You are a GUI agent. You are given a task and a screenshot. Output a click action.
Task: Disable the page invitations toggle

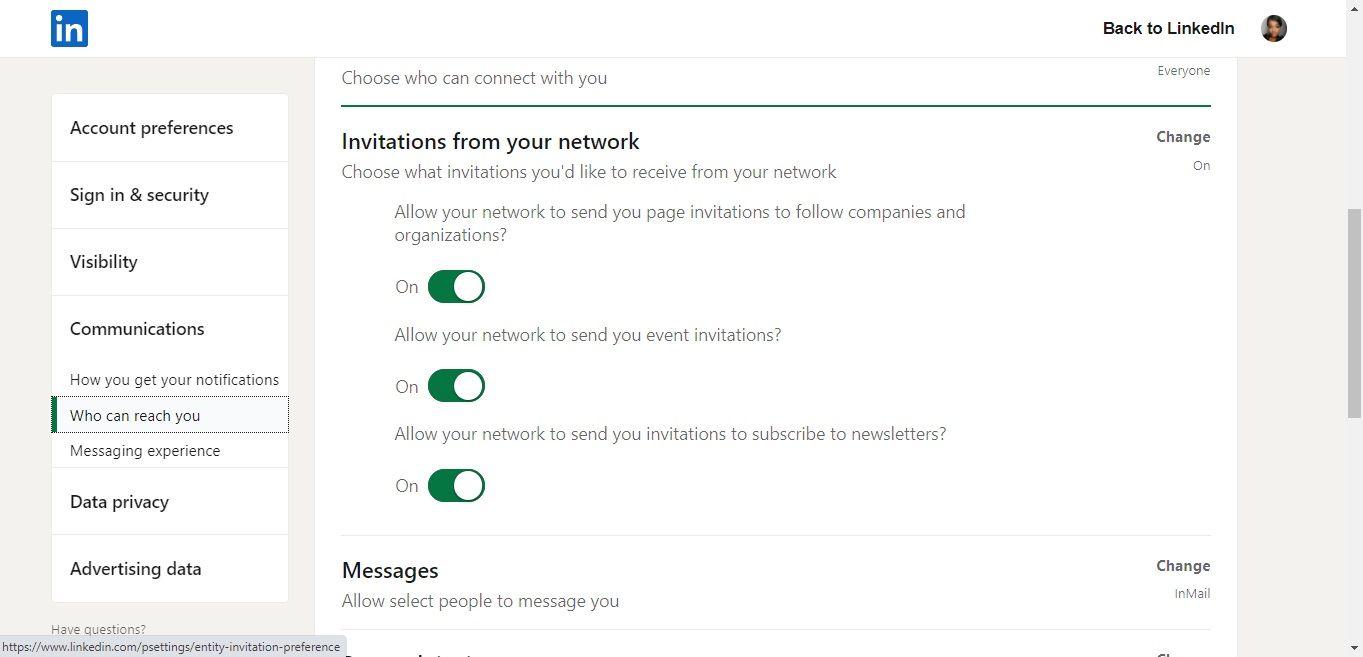[456, 286]
